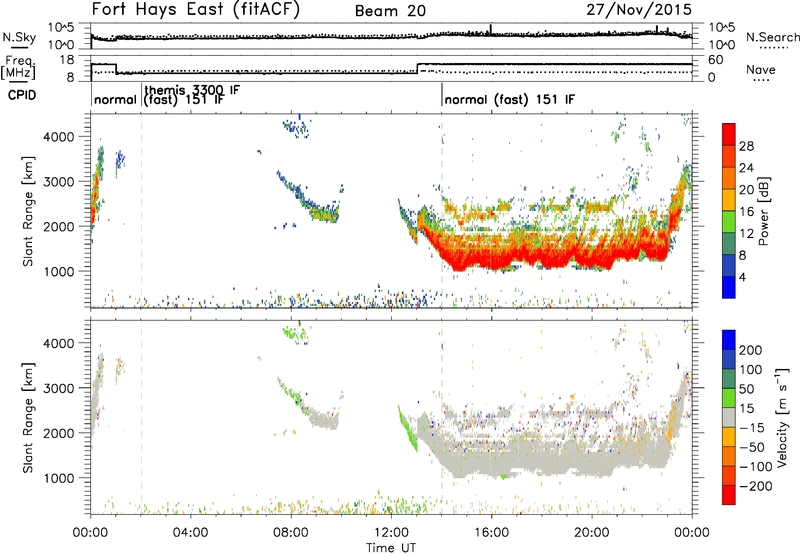Click the 'Velocity [m s-1]' color bar title
800x554 pixels.
(x=781, y=417)
